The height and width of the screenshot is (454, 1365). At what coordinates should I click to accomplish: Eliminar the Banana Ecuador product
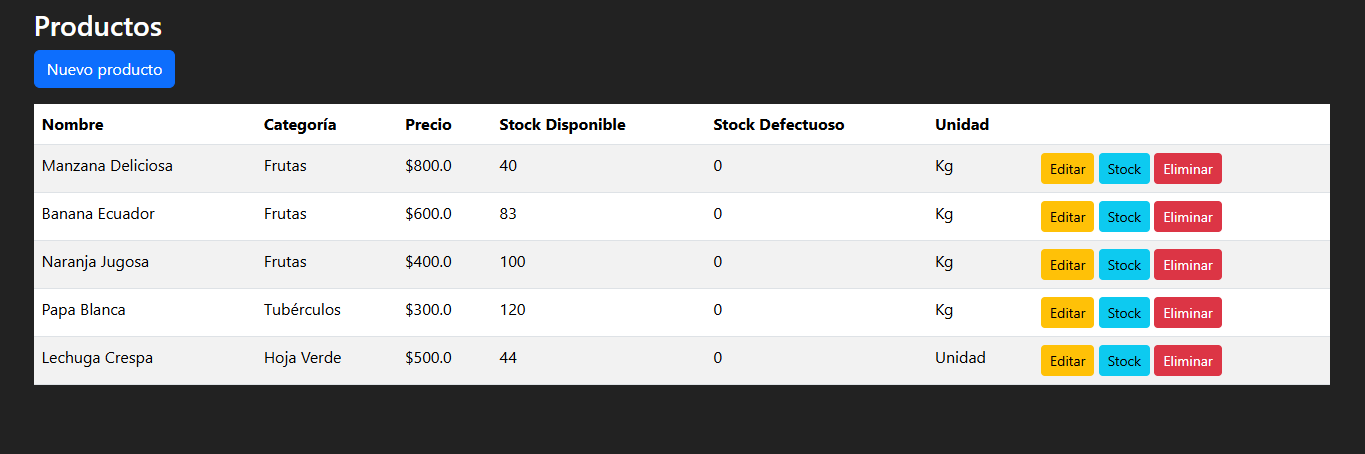pos(1188,217)
